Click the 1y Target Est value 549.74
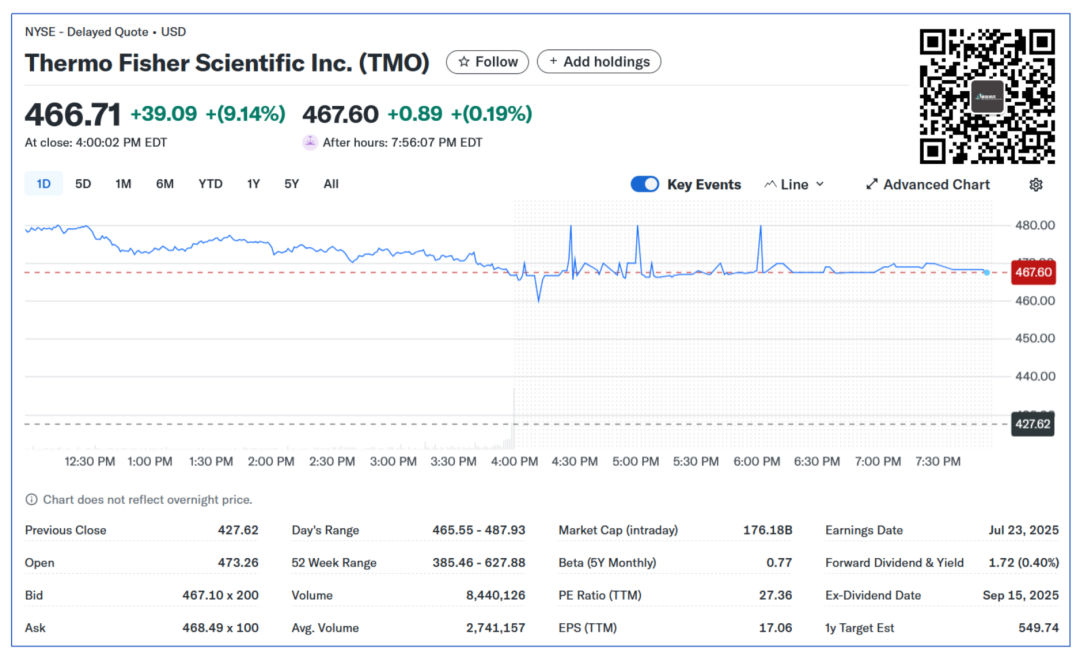The height and width of the screenshot is (657, 1080). coord(1039,628)
